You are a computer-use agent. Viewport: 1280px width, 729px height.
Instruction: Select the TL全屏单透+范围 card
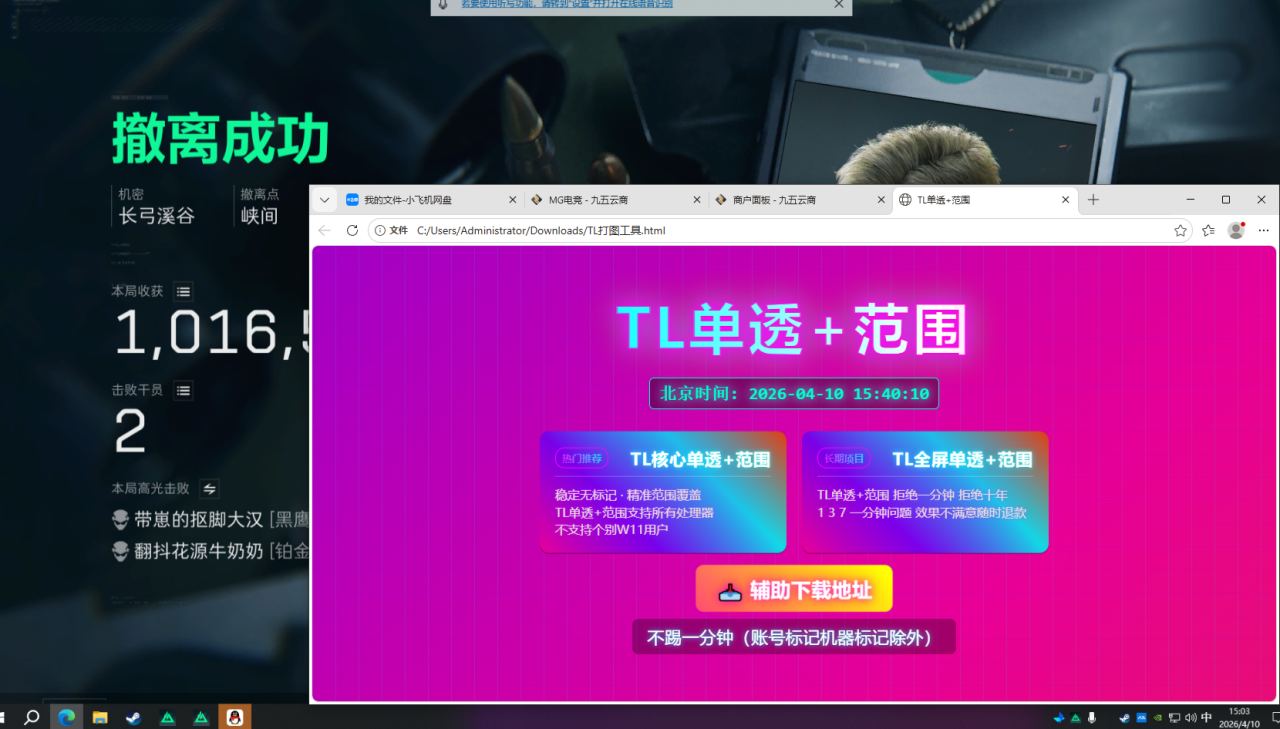pos(924,492)
